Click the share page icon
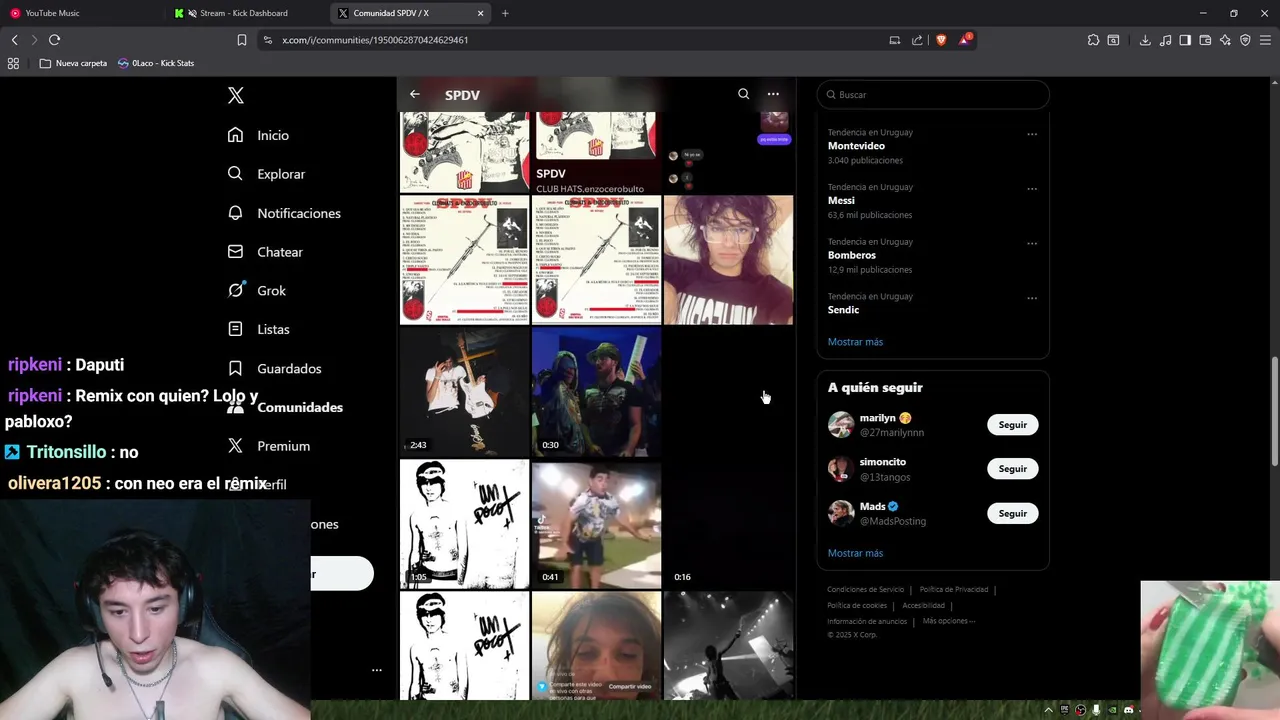This screenshot has height=720, width=1280. [x=917, y=40]
